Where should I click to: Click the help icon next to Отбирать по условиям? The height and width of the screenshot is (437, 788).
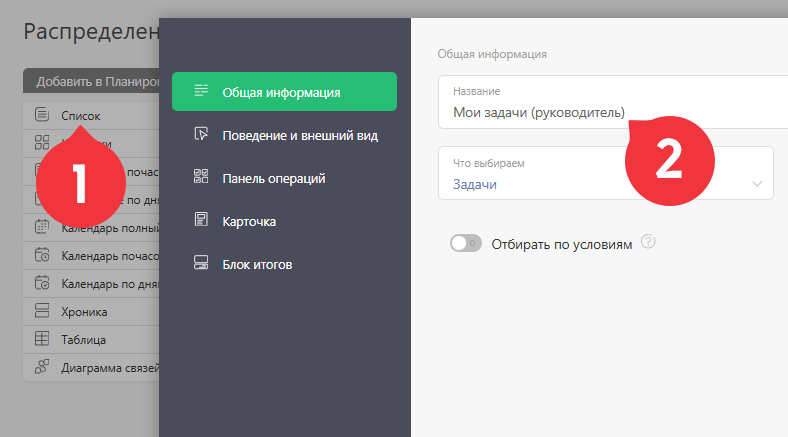pyautogui.click(x=648, y=242)
